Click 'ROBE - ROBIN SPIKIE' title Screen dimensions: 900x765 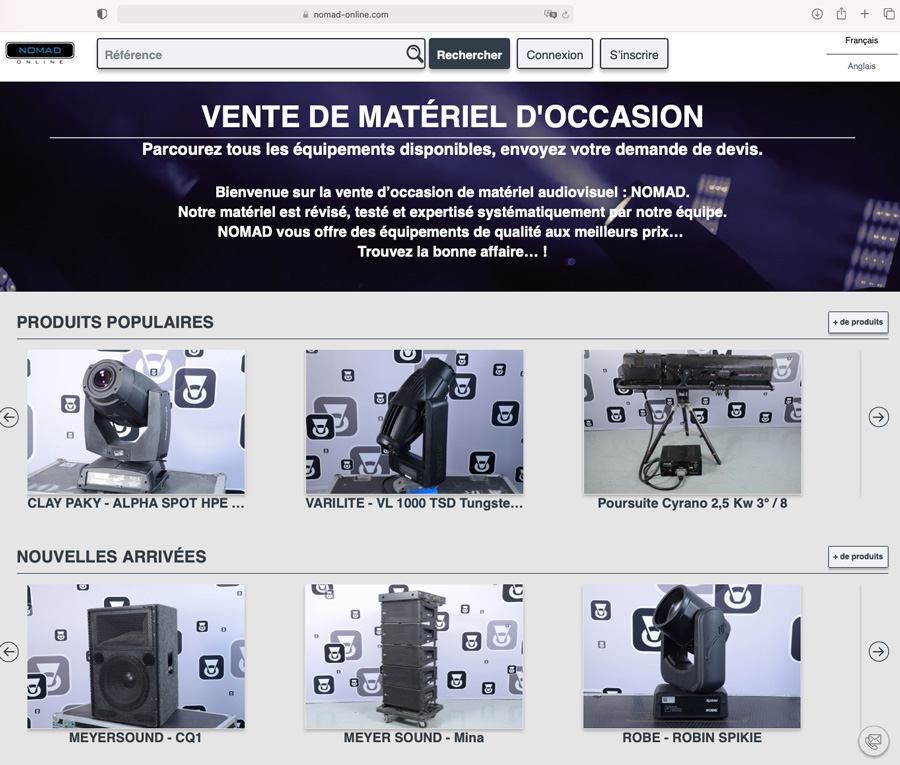click(x=692, y=737)
